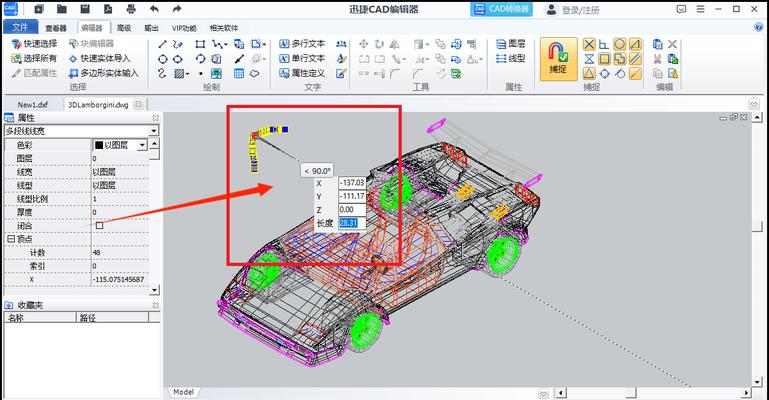Screen dimensions: 769x400
Task: Toggle the parallel lines snap mode
Action: (635, 59)
